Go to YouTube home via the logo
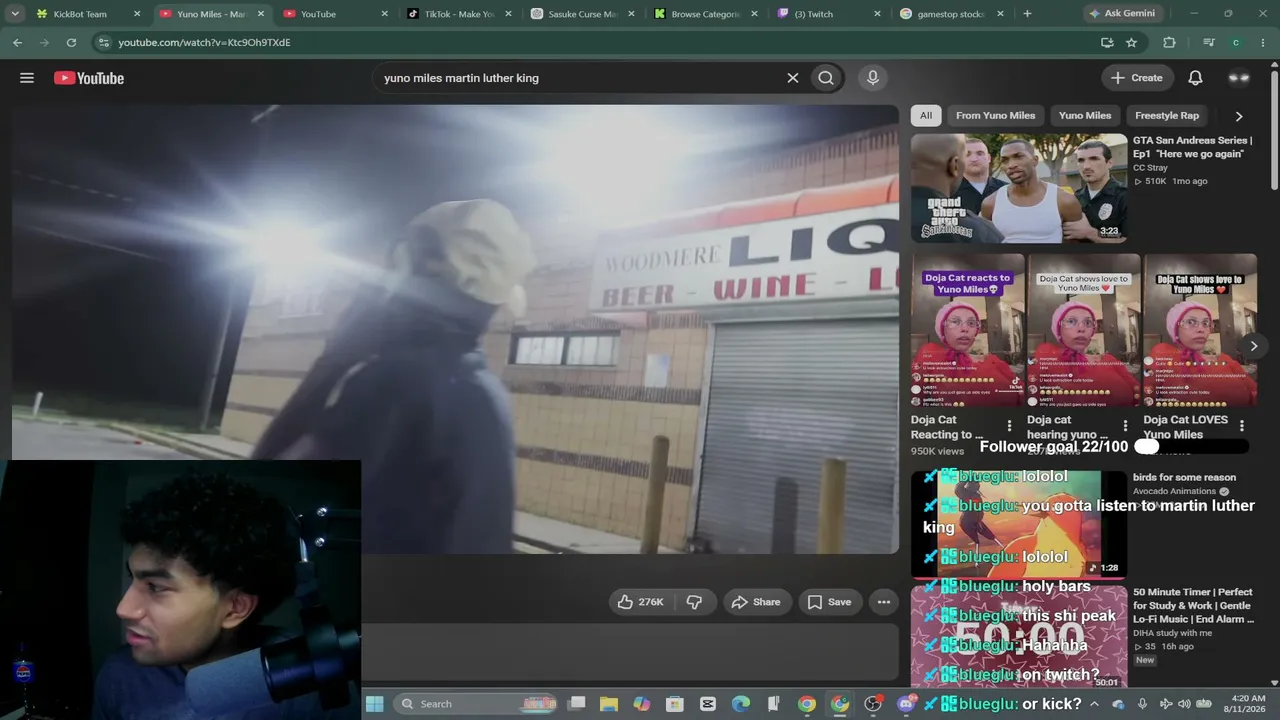 pos(89,78)
